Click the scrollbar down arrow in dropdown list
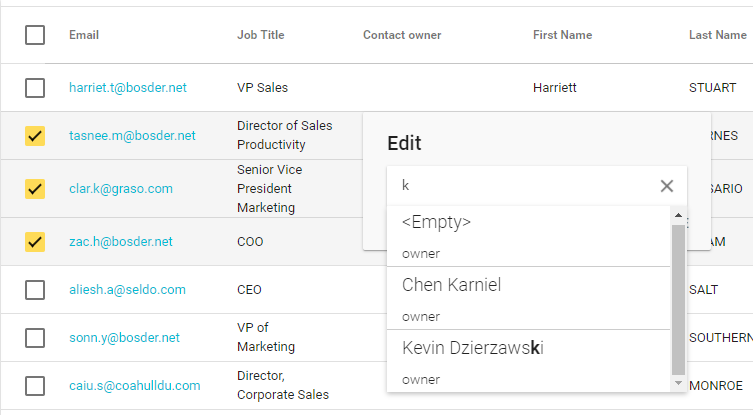Image resolution: width=753 pixels, height=415 pixels. [678, 383]
